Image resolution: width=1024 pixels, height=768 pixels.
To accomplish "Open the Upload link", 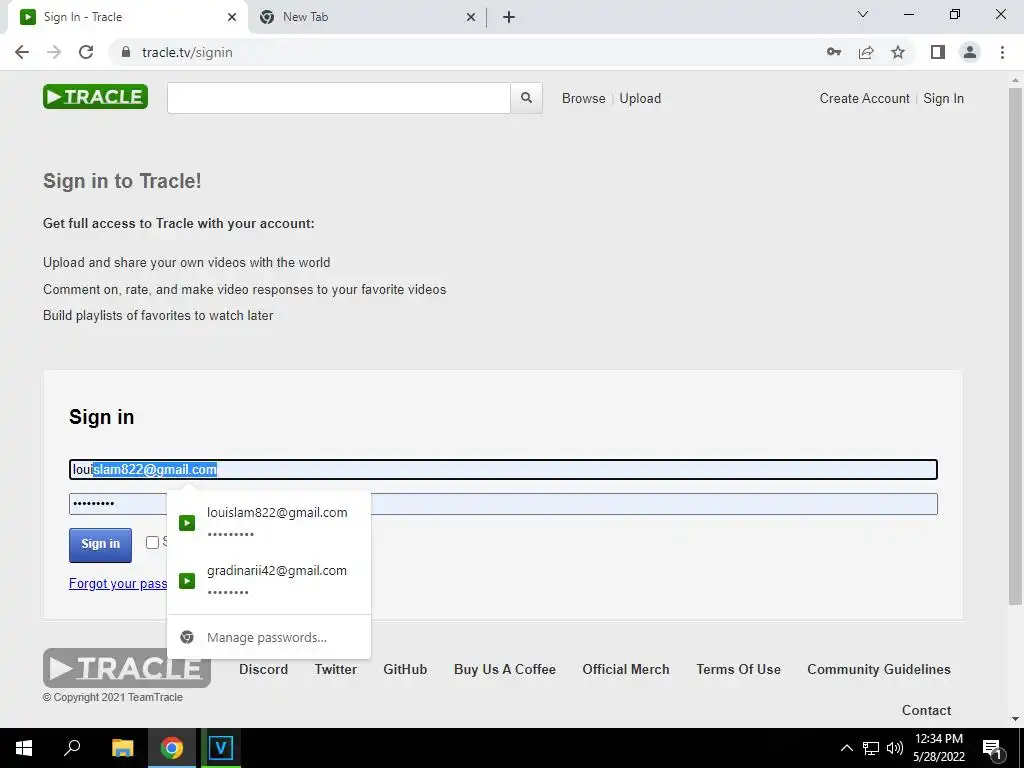I will point(640,98).
